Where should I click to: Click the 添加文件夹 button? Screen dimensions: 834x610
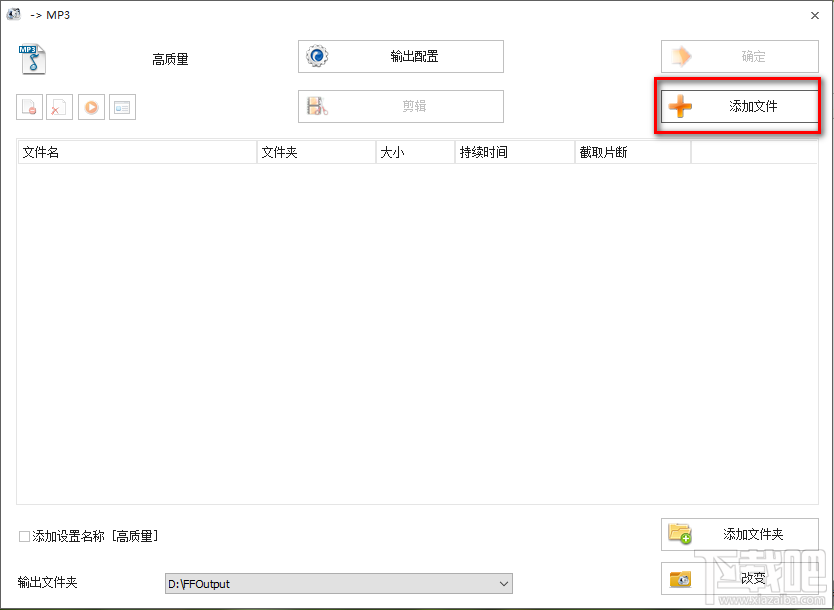tap(740, 534)
